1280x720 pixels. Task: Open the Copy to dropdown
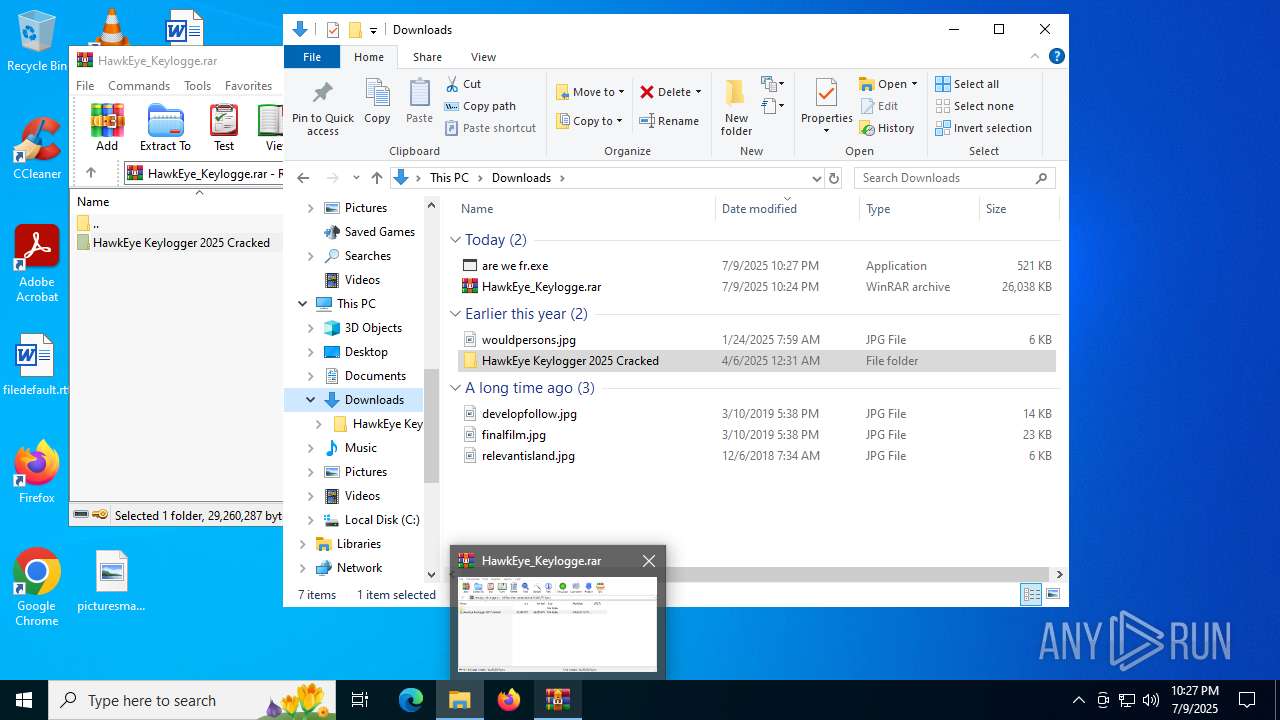click(590, 121)
